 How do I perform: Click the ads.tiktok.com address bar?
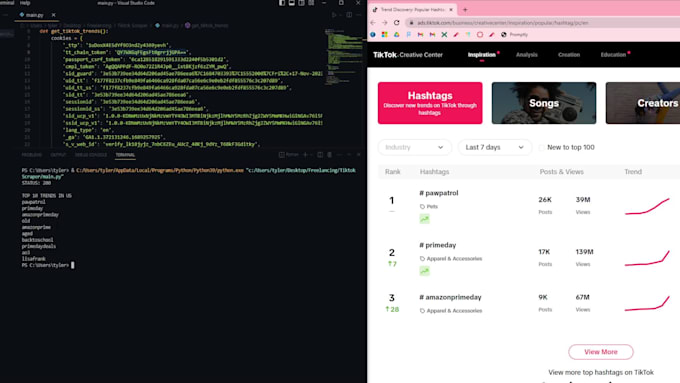click(542, 23)
